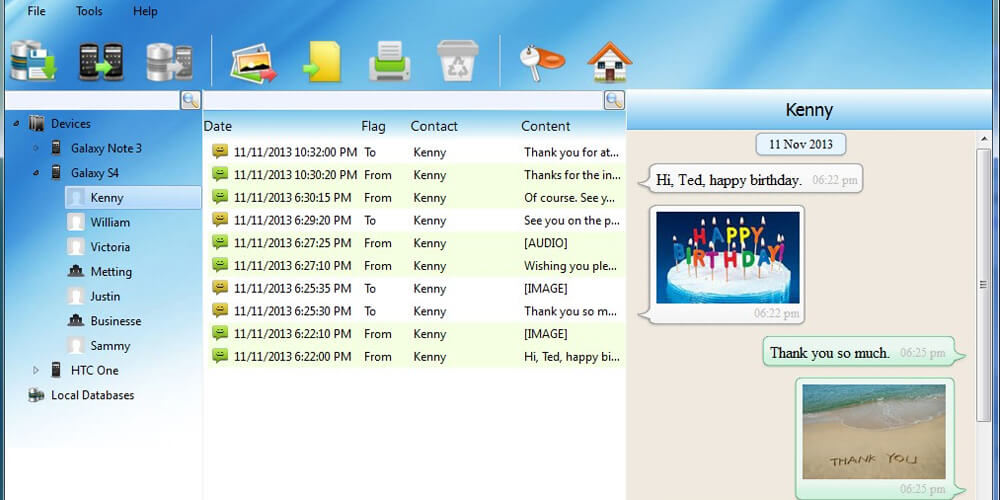
Task: Select the 6:27:10 PM message row
Action: coord(416,266)
